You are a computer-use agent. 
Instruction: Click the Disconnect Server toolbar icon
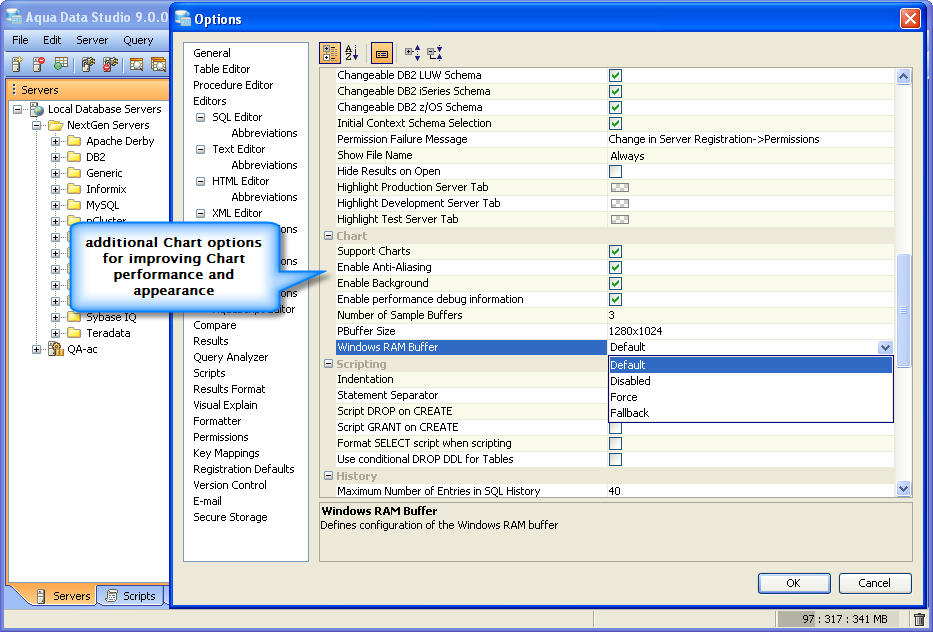[x=110, y=64]
